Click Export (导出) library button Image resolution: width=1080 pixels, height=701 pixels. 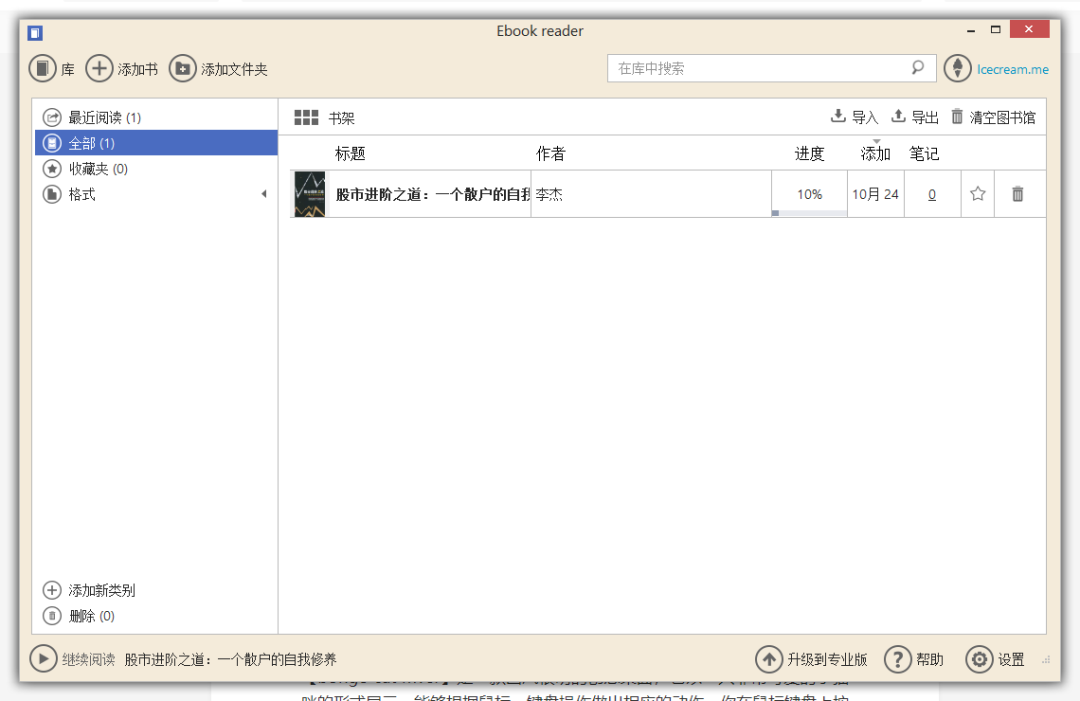(915, 117)
